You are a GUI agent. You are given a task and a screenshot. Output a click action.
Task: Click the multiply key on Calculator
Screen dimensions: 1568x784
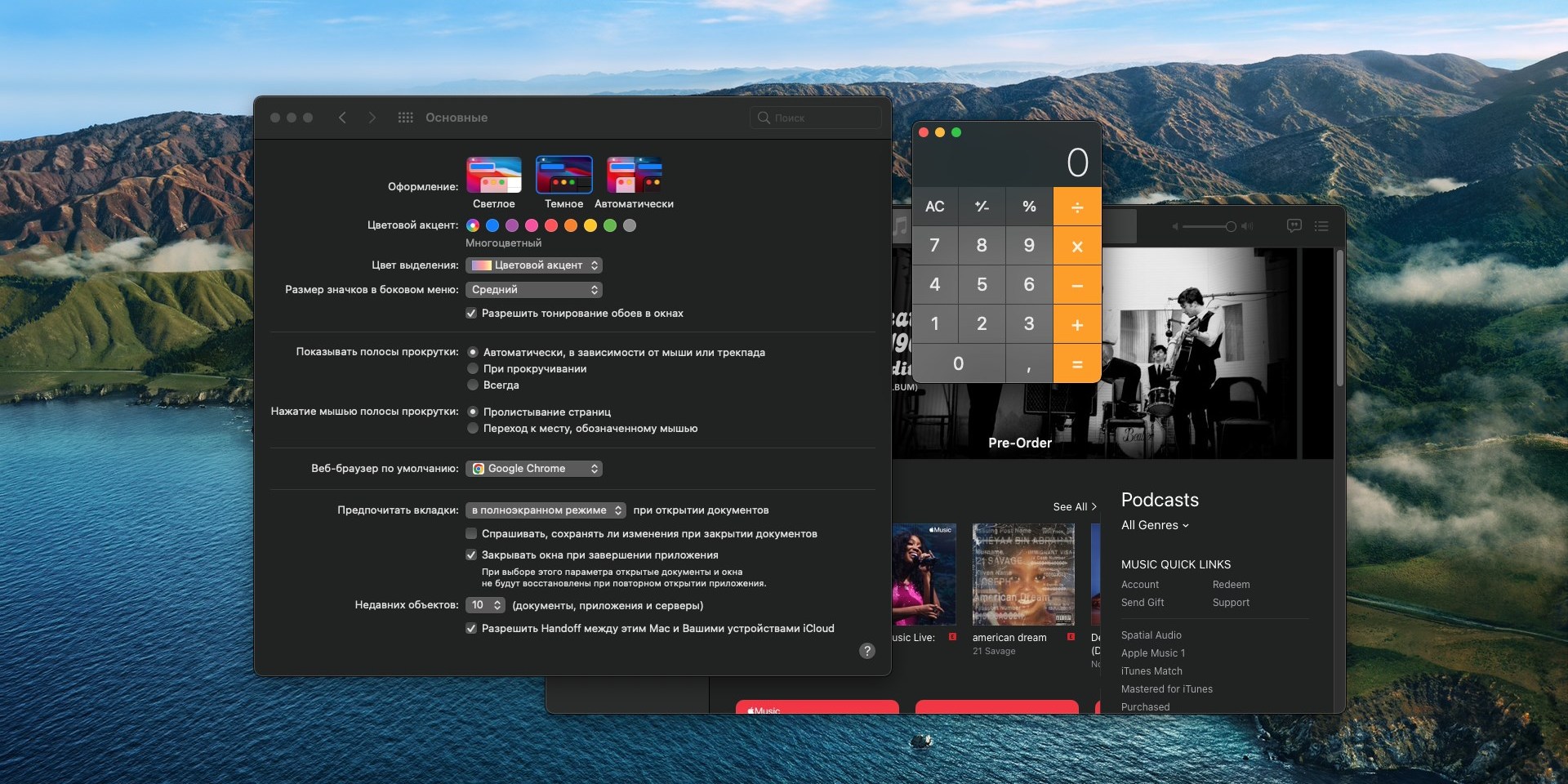pos(1077,246)
